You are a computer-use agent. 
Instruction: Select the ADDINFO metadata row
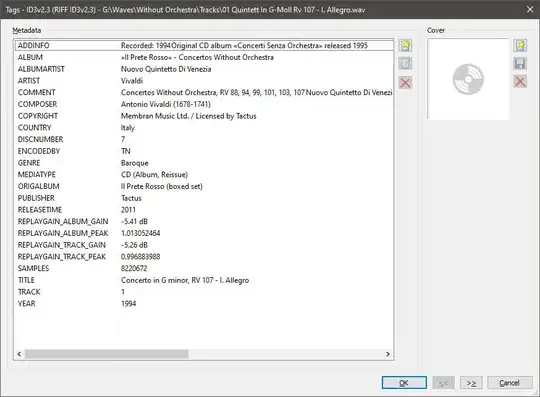coord(204,45)
